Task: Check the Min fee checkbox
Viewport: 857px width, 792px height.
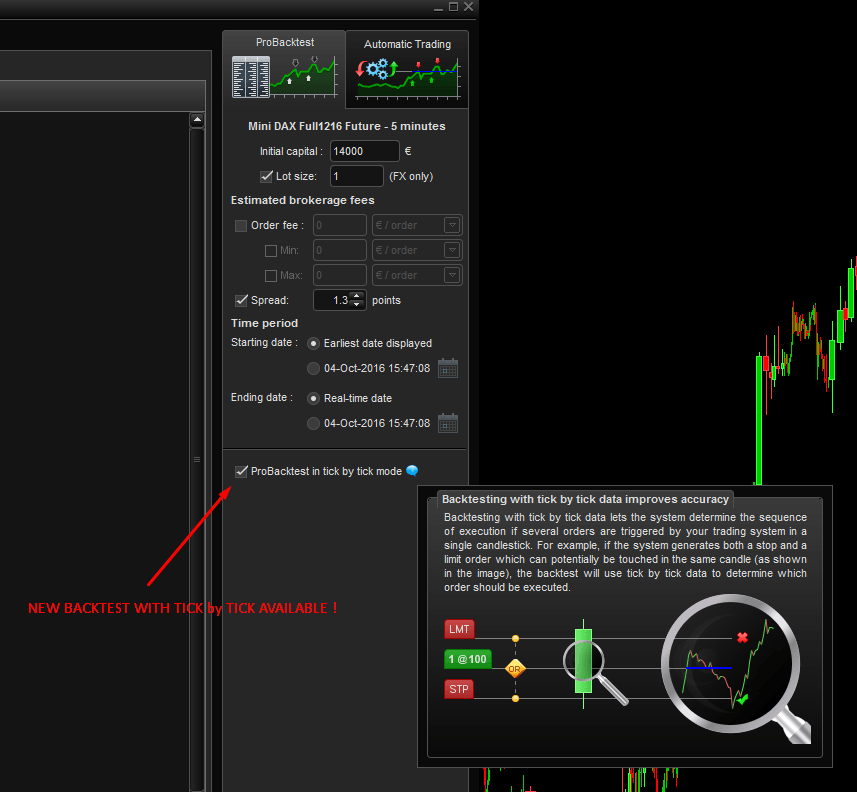Action: (271, 251)
